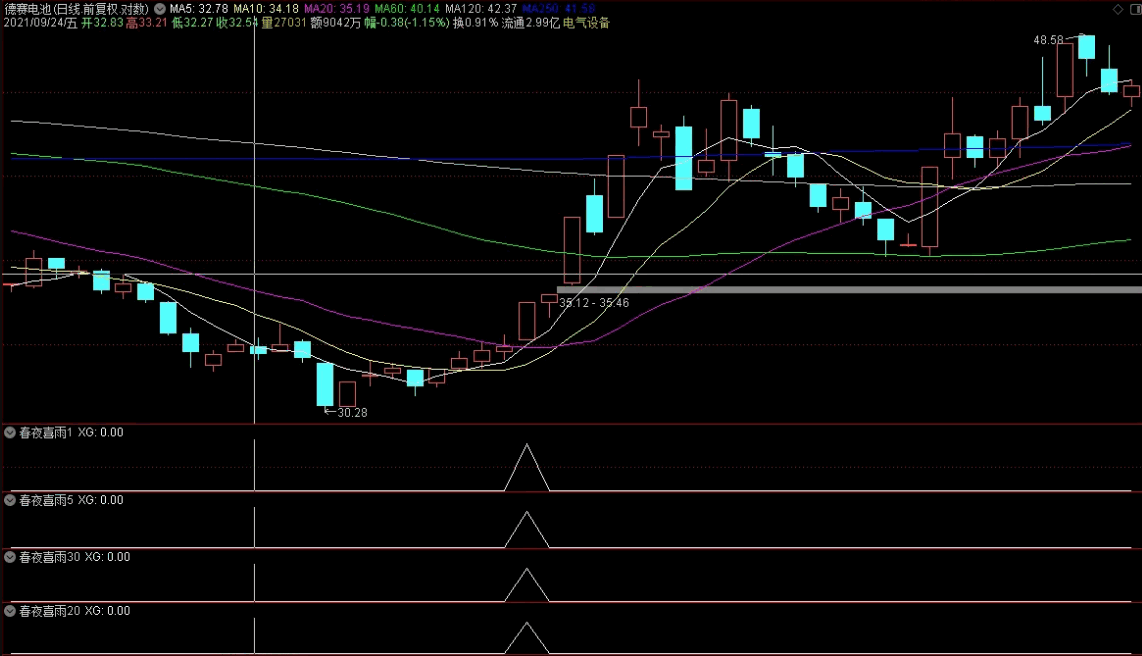The width and height of the screenshot is (1142, 656).
Task: Select the MA20: 35.19 label
Action: (336, 9)
